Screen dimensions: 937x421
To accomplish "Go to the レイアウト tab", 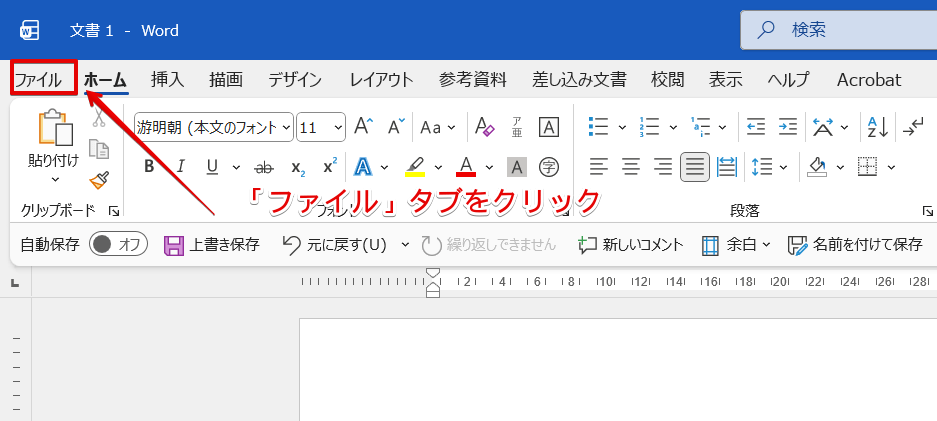I will tap(381, 79).
